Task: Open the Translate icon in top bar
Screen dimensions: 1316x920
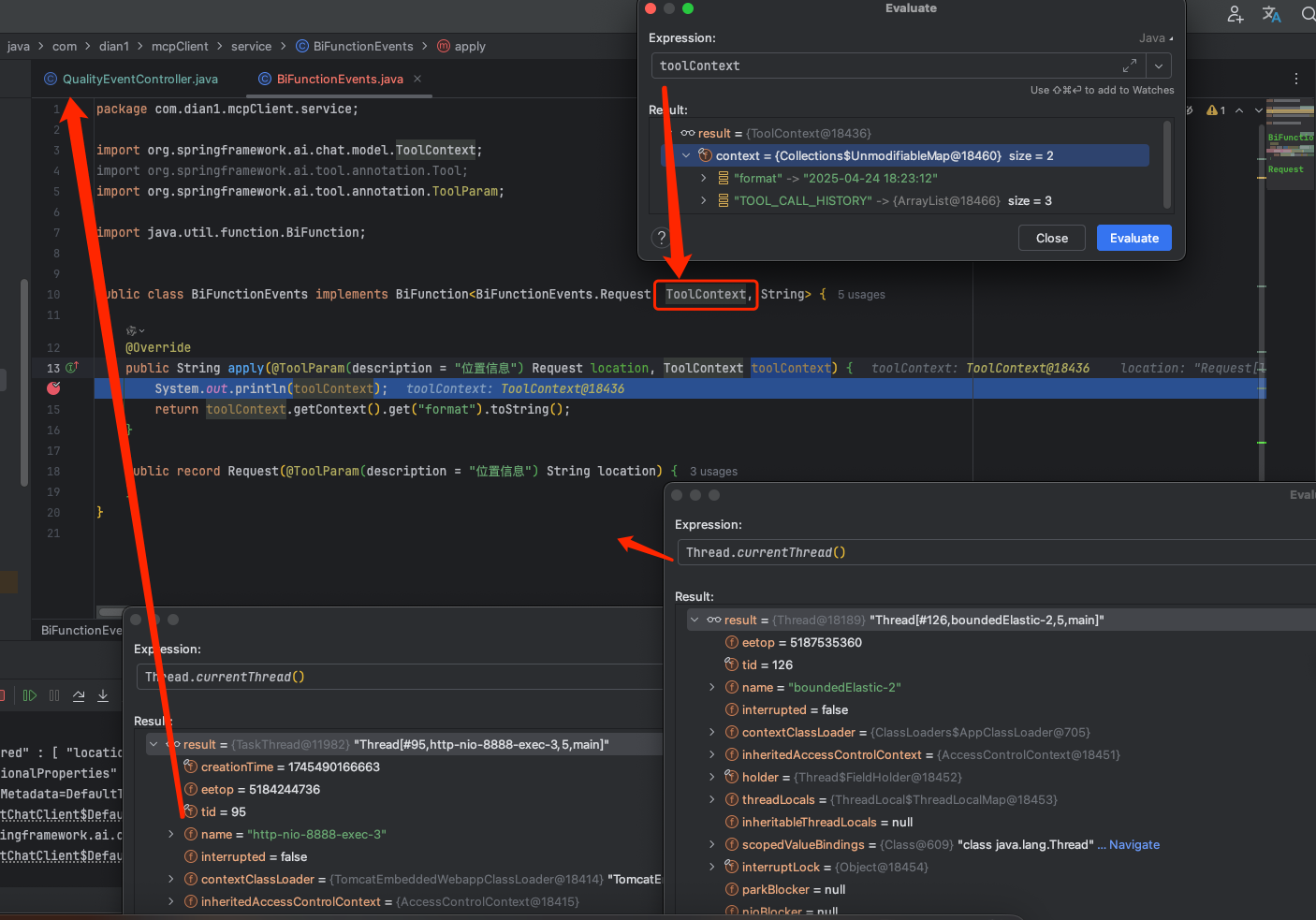Action: click(1271, 14)
